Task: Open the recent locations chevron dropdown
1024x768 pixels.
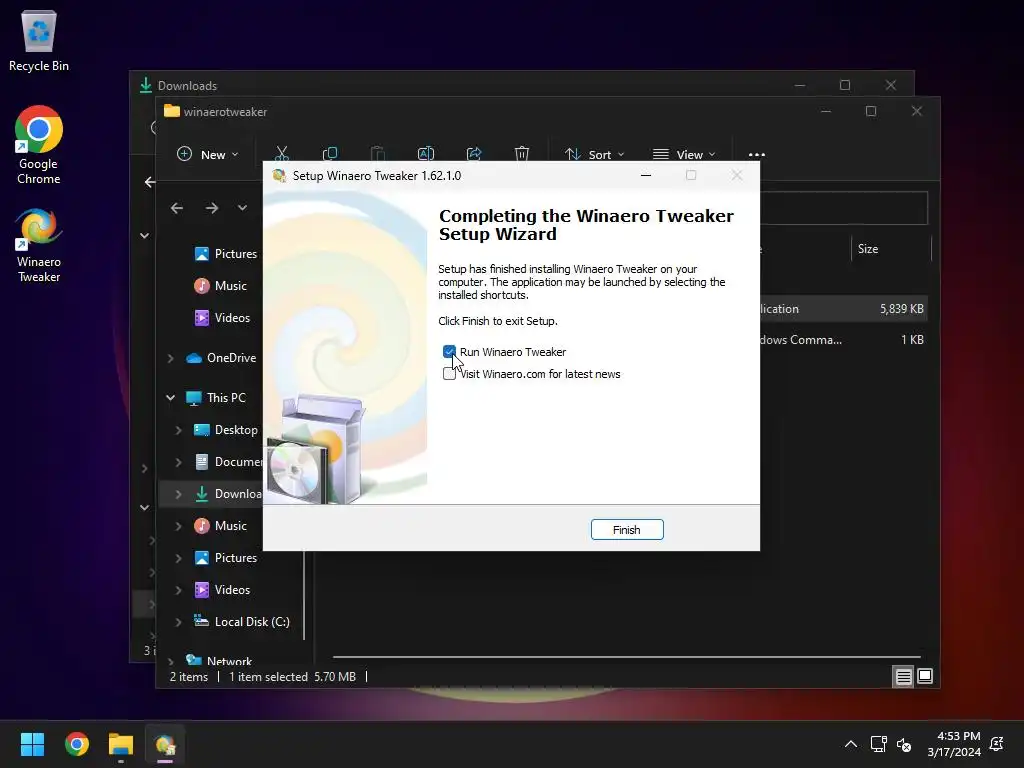Action: [x=242, y=208]
